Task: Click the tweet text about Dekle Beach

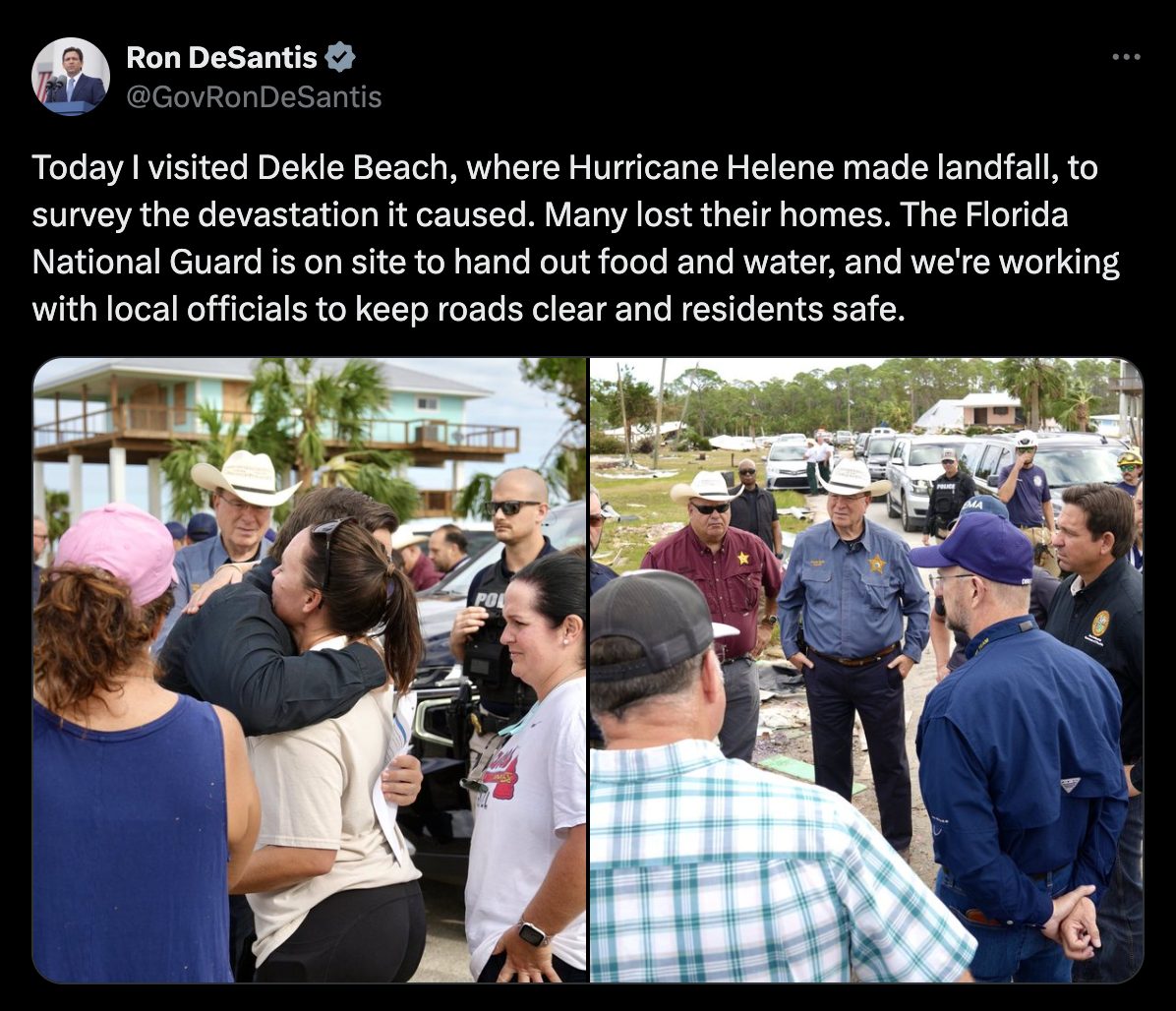Action: click(576, 238)
